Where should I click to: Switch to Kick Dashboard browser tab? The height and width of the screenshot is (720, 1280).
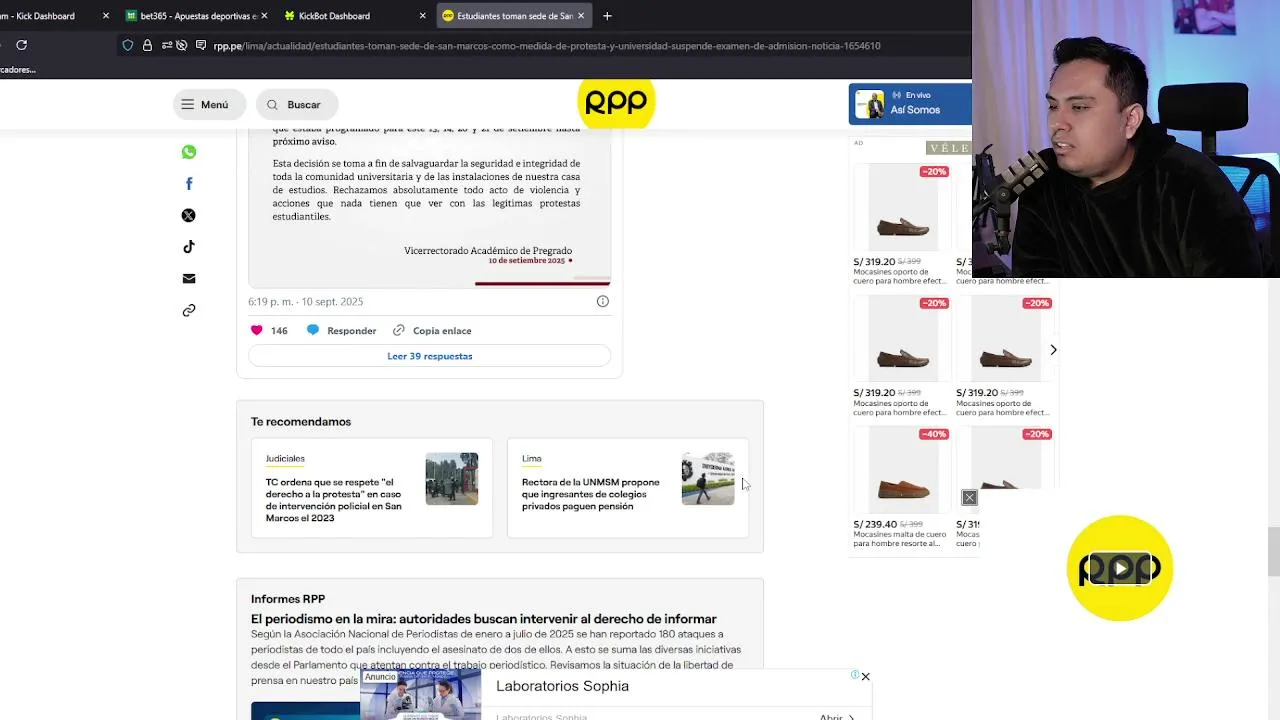click(x=48, y=16)
